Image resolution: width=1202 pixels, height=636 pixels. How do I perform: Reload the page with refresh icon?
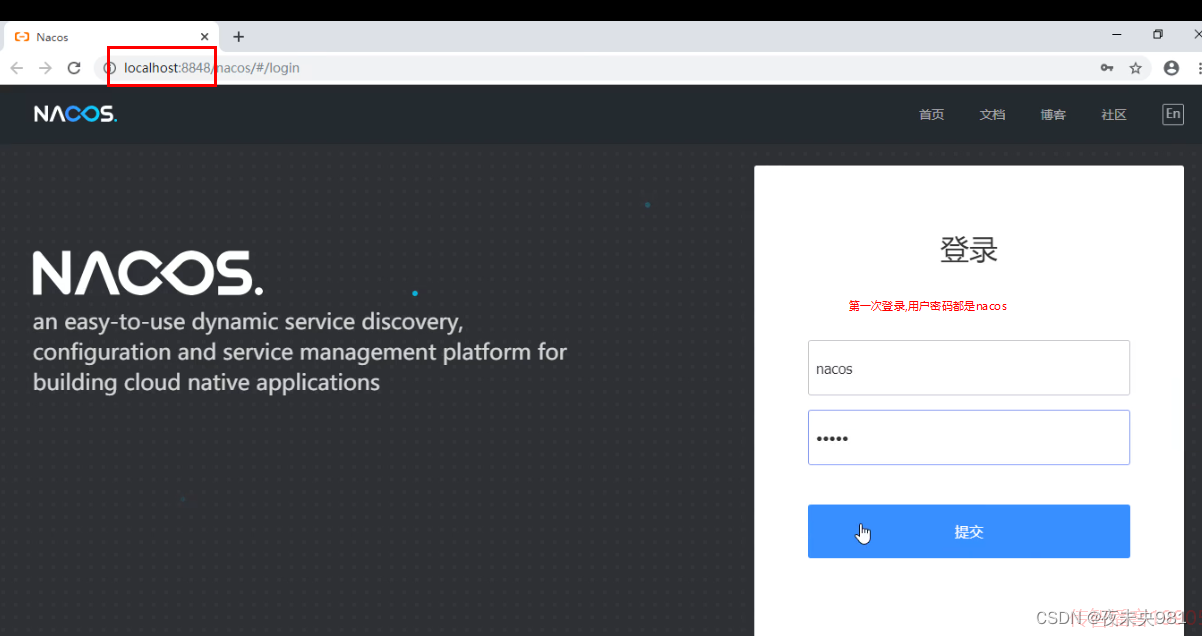pos(74,68)
